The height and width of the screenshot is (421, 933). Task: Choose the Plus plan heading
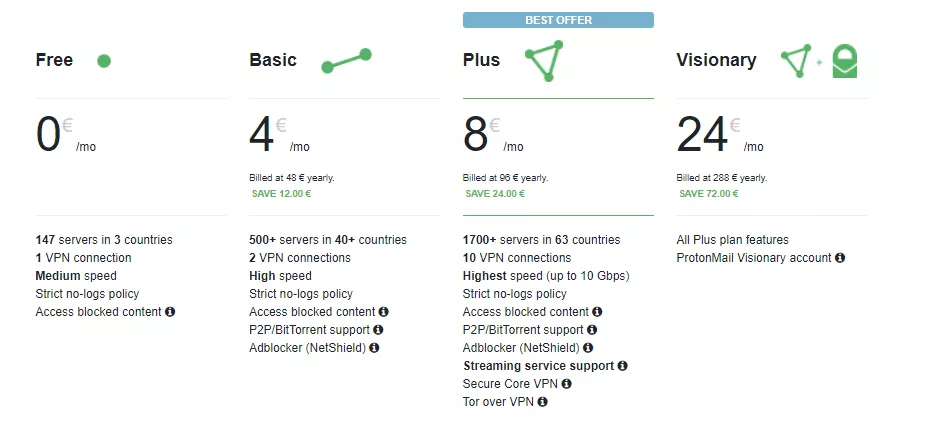point(481,60)
